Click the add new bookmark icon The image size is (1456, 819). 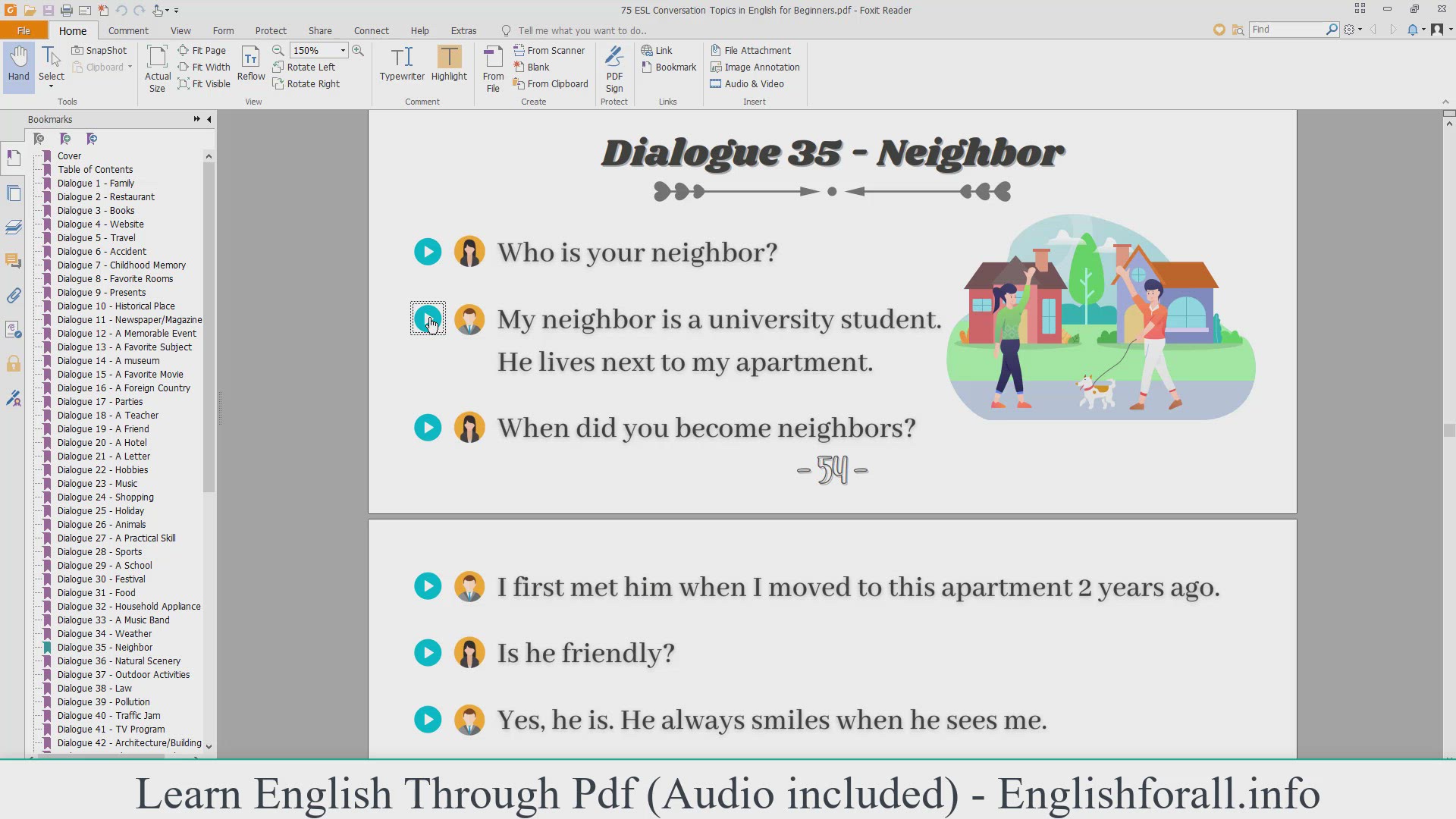[65, 139]
